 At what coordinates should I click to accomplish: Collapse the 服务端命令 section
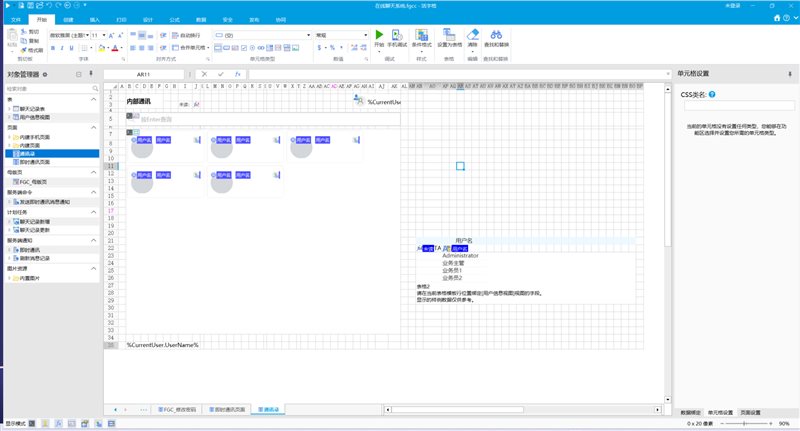point(93,192)
